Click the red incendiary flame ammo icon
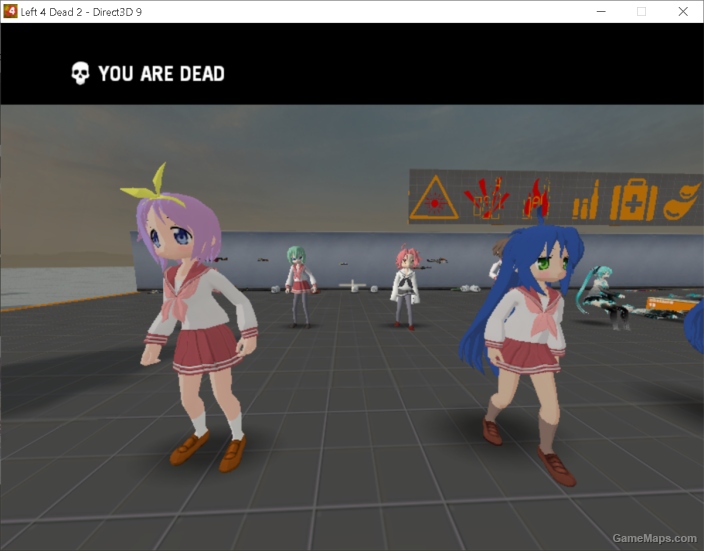This screenshot has height=551, width=704. tap(537, 198)
